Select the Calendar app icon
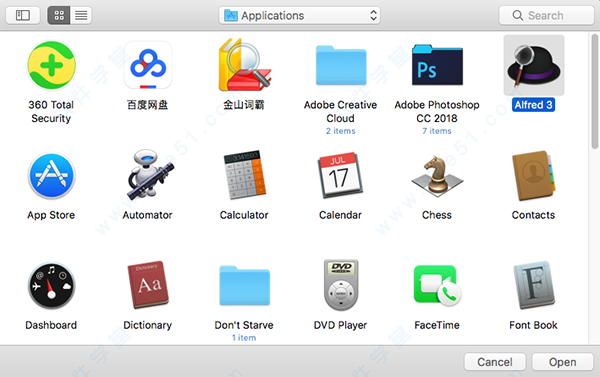This screenshot has width=600, height=377. click(340, 175)
